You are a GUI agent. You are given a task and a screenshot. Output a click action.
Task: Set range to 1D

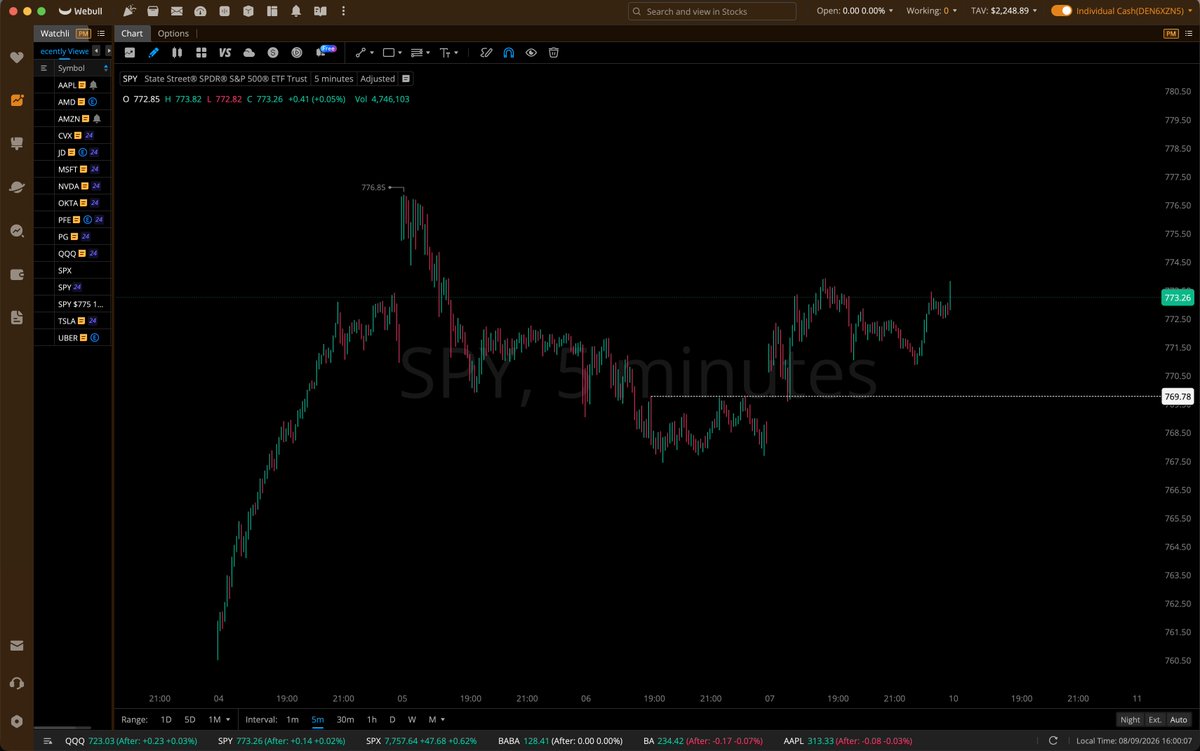tap(166, 719)
